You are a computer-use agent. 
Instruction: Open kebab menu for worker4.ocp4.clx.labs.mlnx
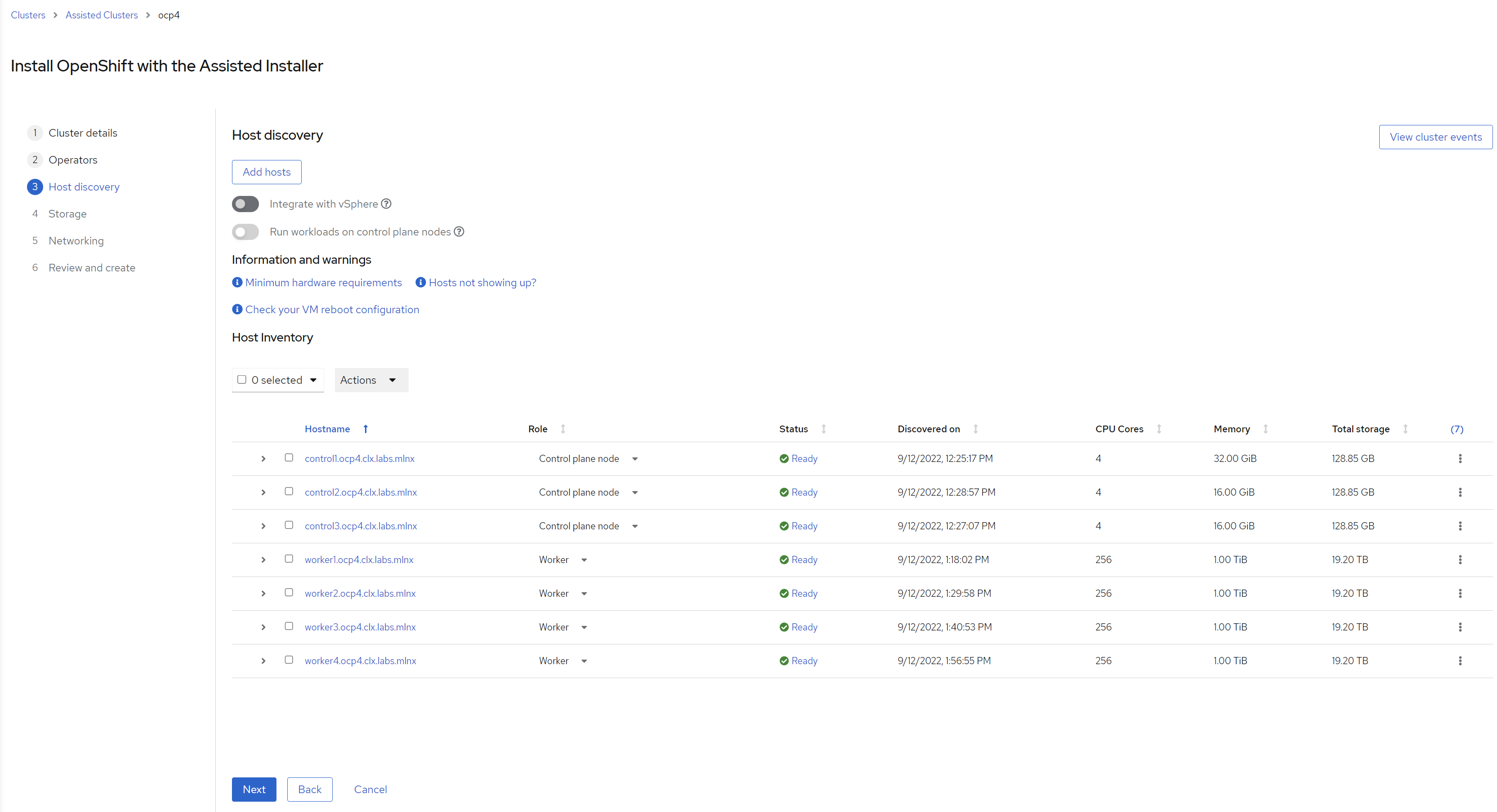(x=1460, y=661)
